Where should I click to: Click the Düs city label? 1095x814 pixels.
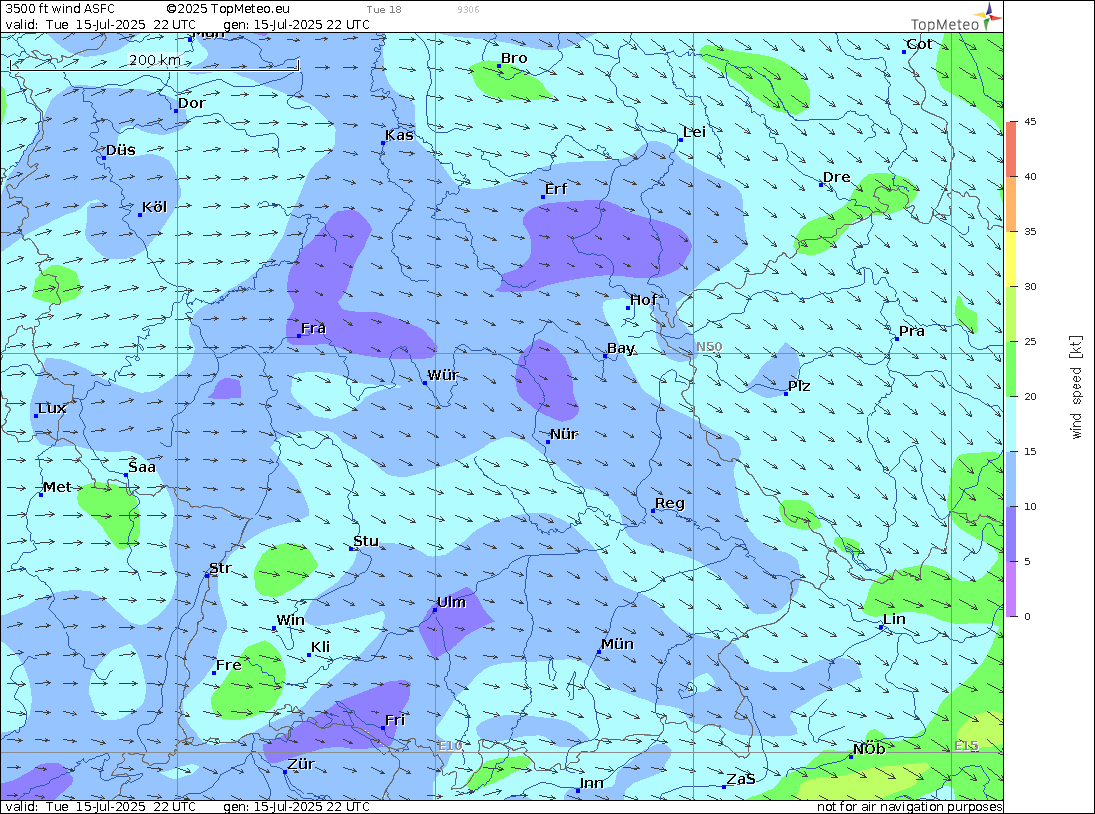click(x=121, y=150)
